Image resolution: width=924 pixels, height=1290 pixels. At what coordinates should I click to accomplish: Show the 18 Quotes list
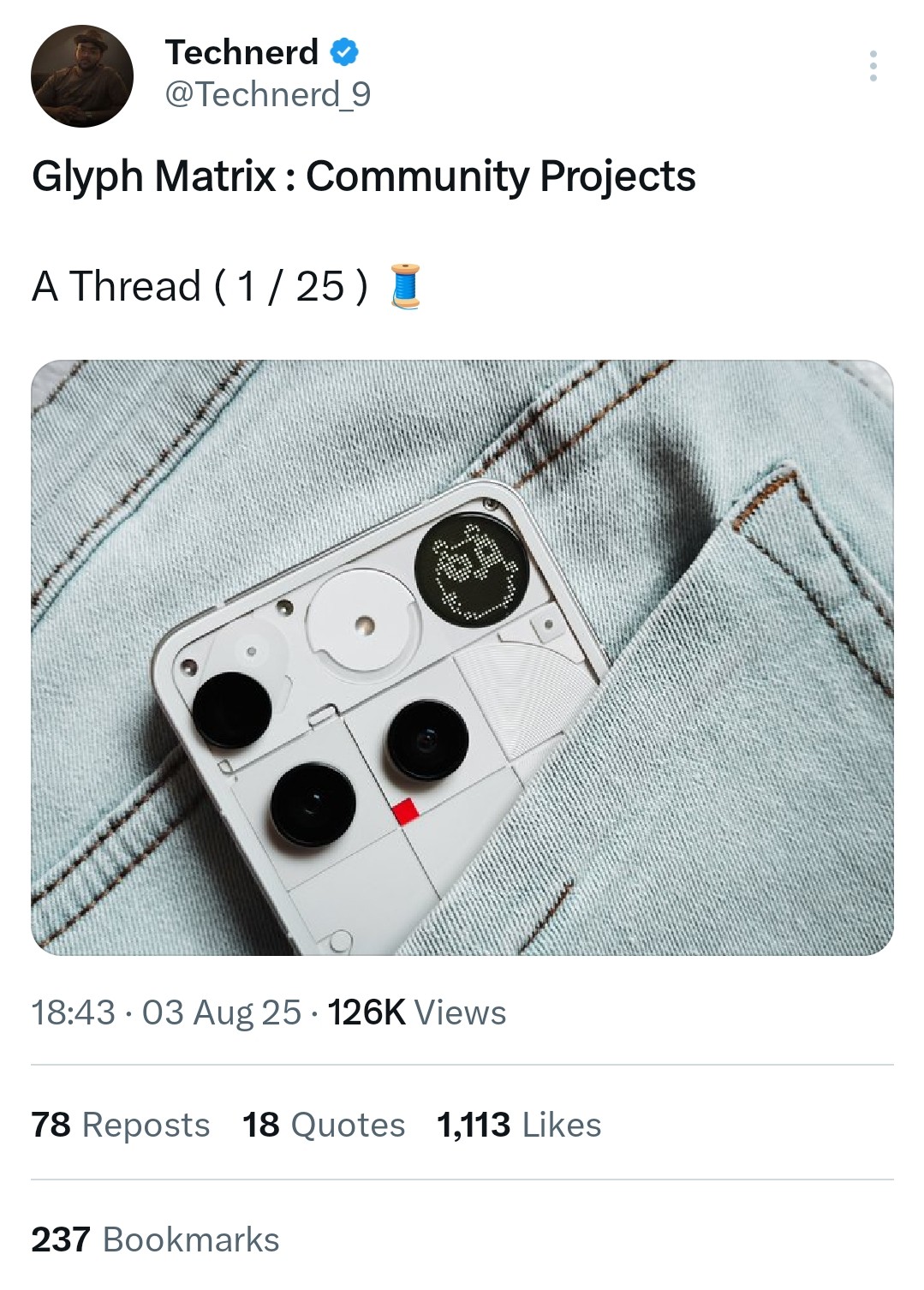coord(324,1125)
